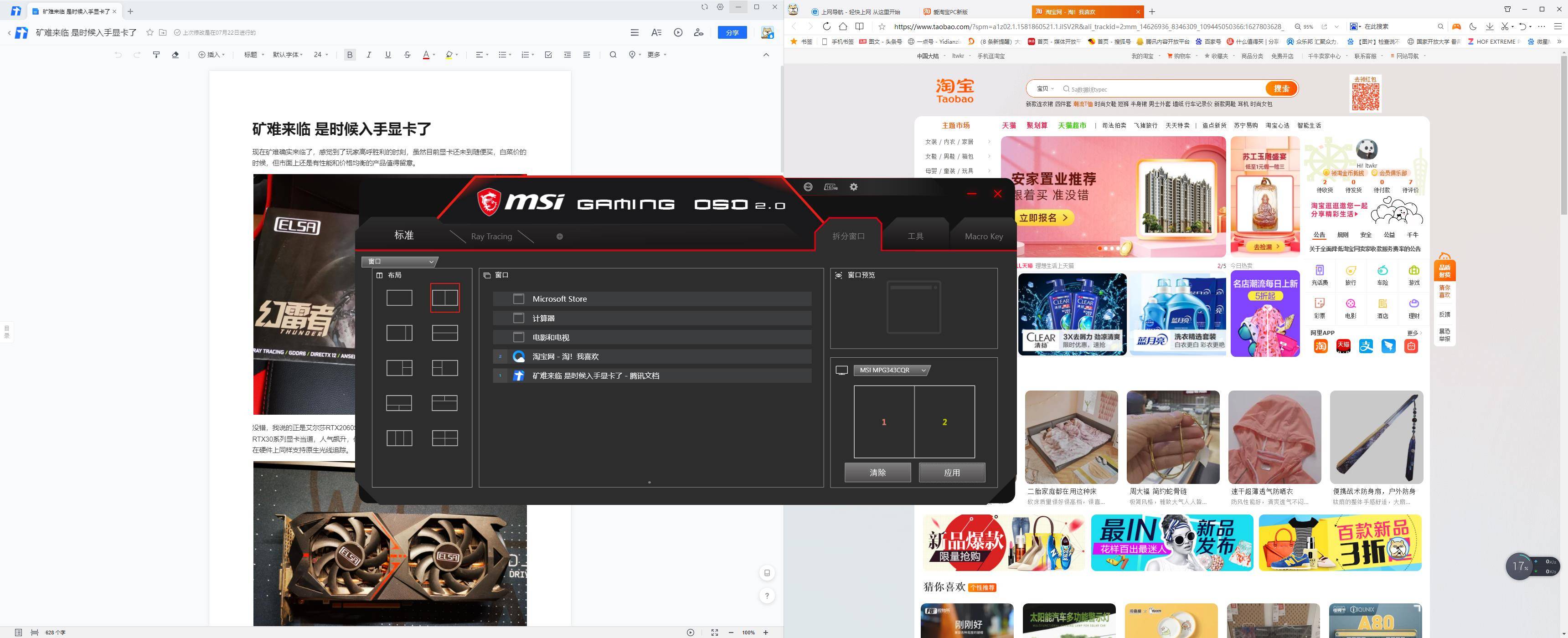Image resolution: width=1568 pixels, height=638 pixels.
Task: Collapse the Tencent Docs toolbar with chevron
Action: (x=766, y=55)
